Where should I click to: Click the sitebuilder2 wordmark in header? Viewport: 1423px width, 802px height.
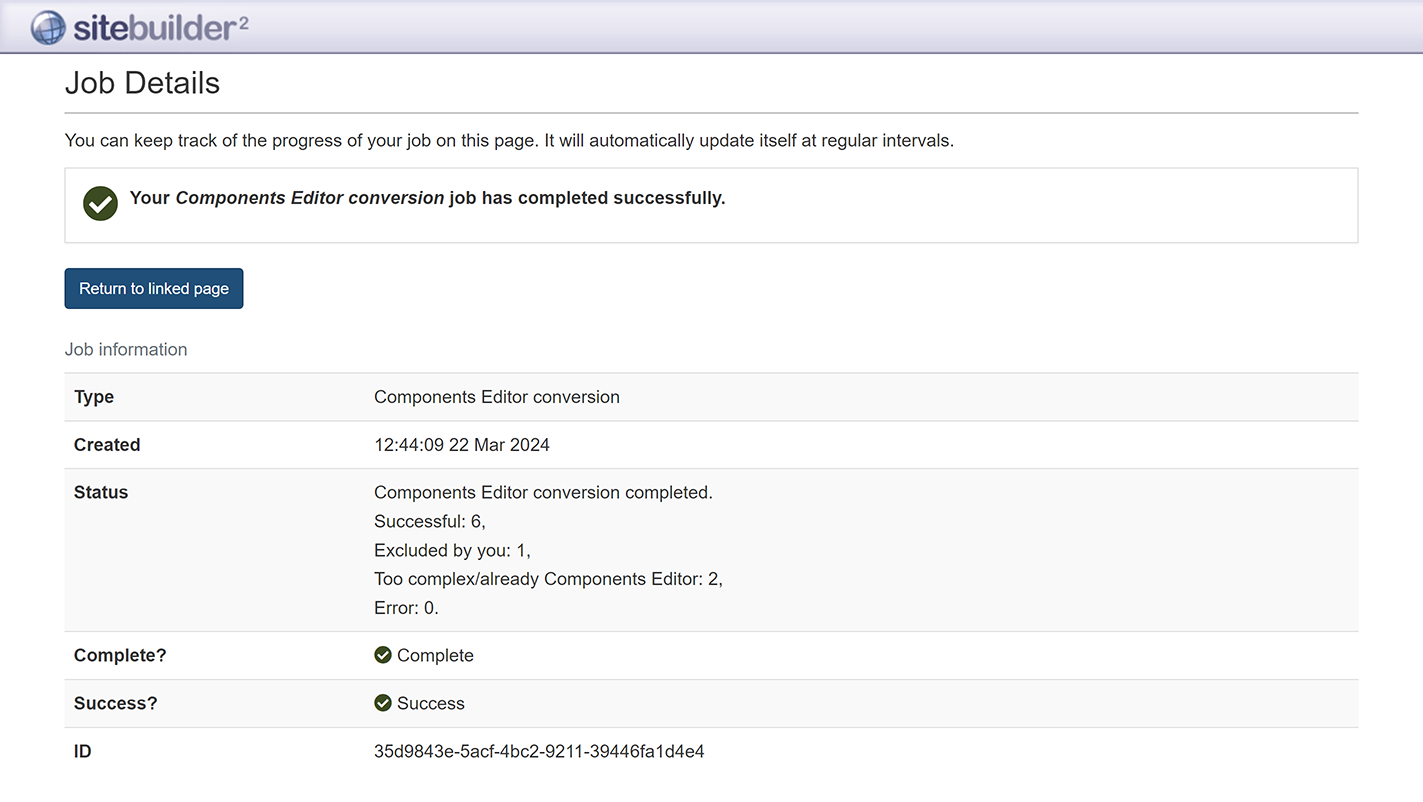pyautogui.click(x=160, y=28)
